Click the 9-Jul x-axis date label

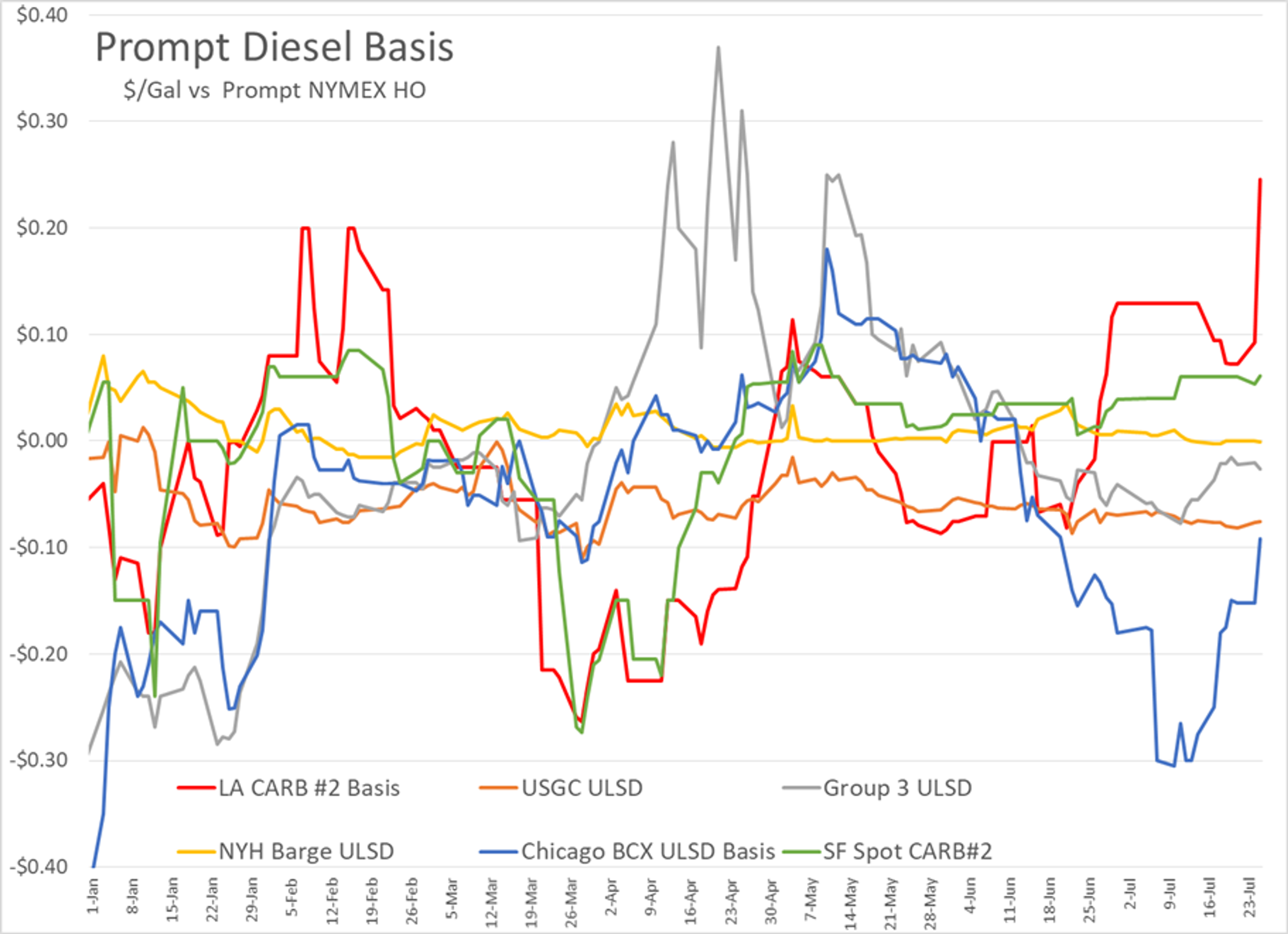(1169, 894)
